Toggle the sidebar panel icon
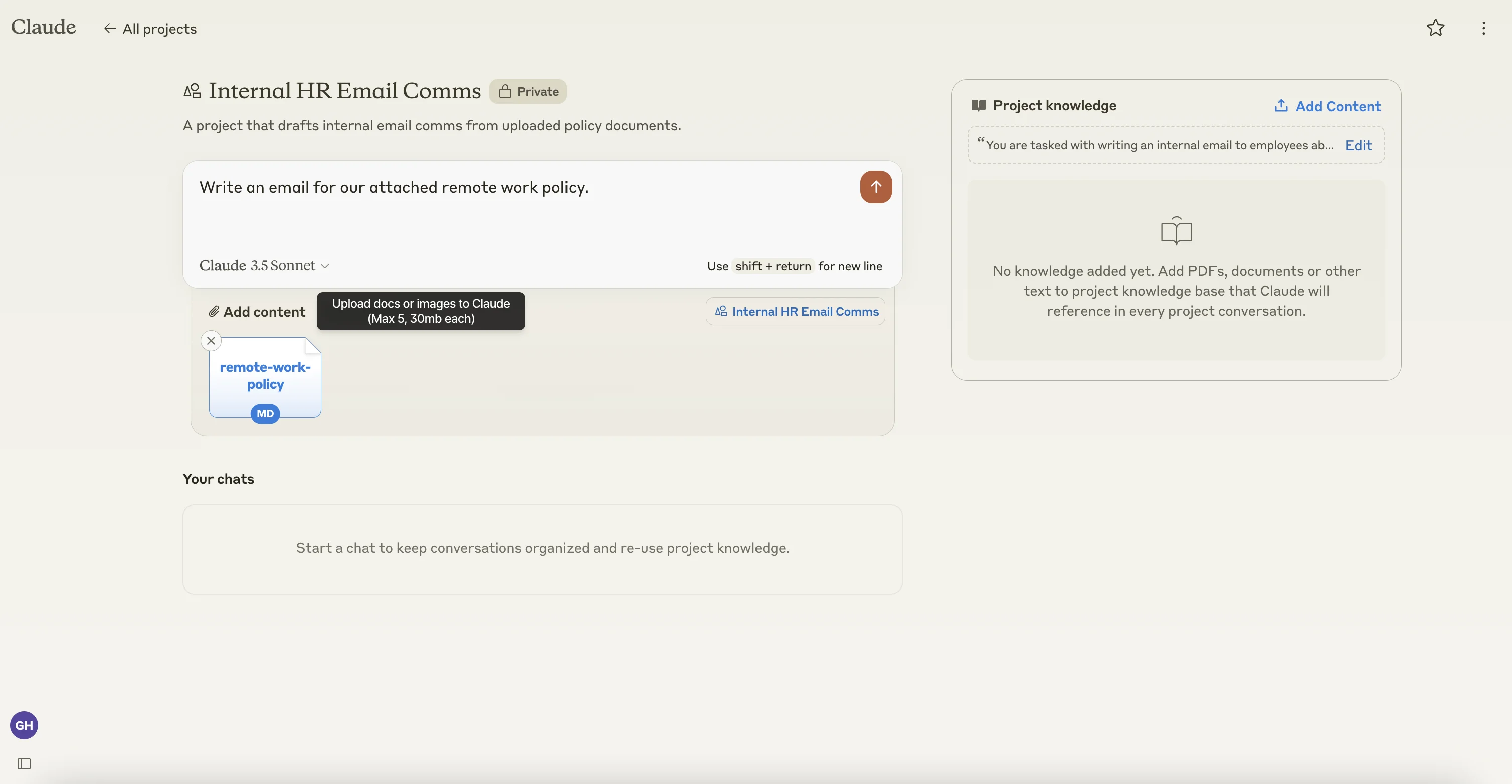This screenshot has height=784, width=1512. click(24, 763)
